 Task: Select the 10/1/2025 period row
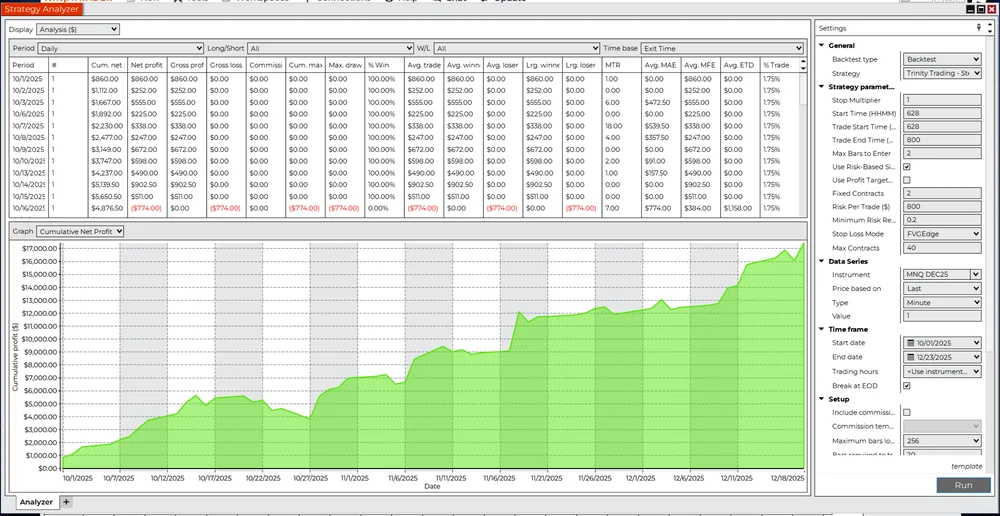tap(405, 79)
